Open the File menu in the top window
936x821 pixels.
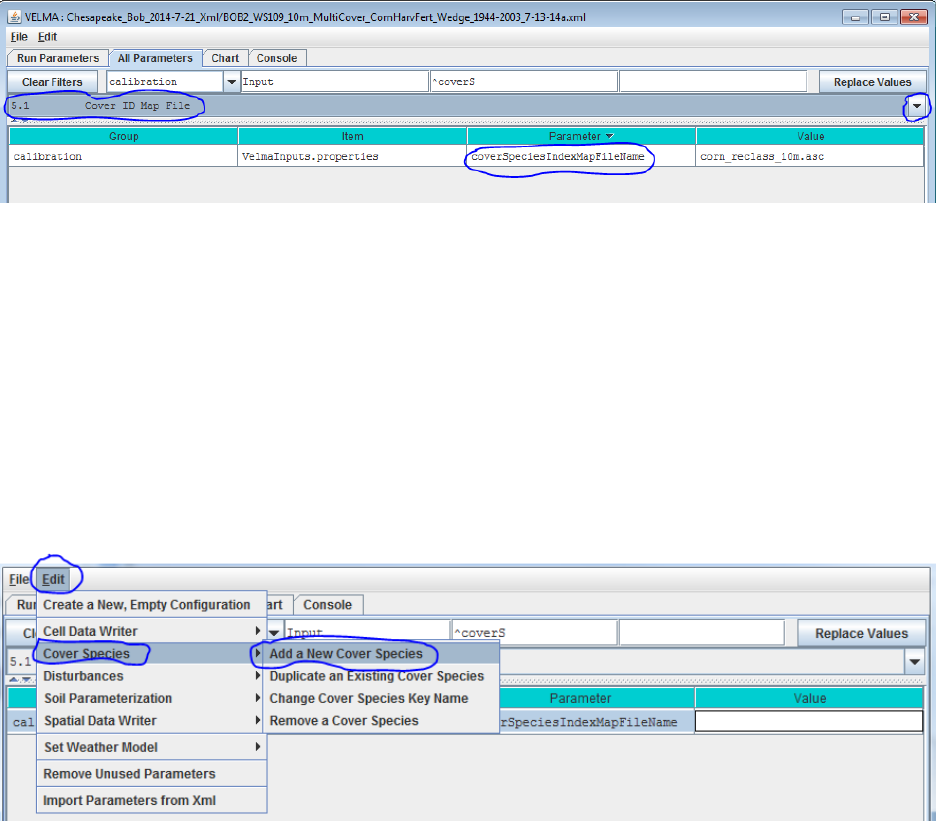[19, 37]
